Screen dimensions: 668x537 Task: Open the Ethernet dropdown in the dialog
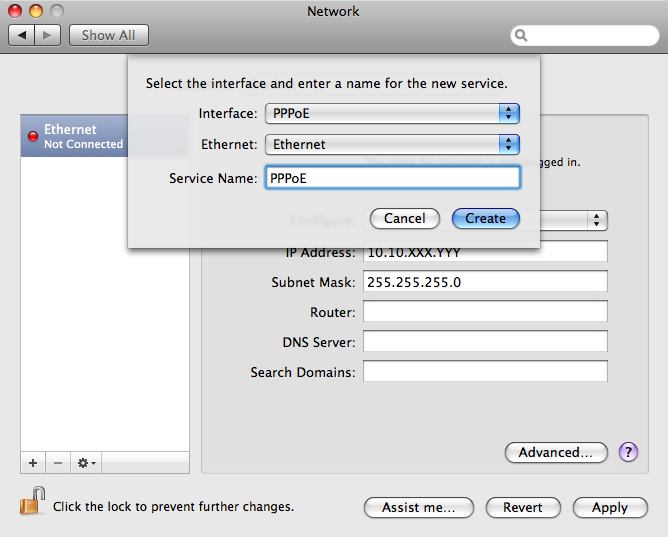click(x=392, y=144)
